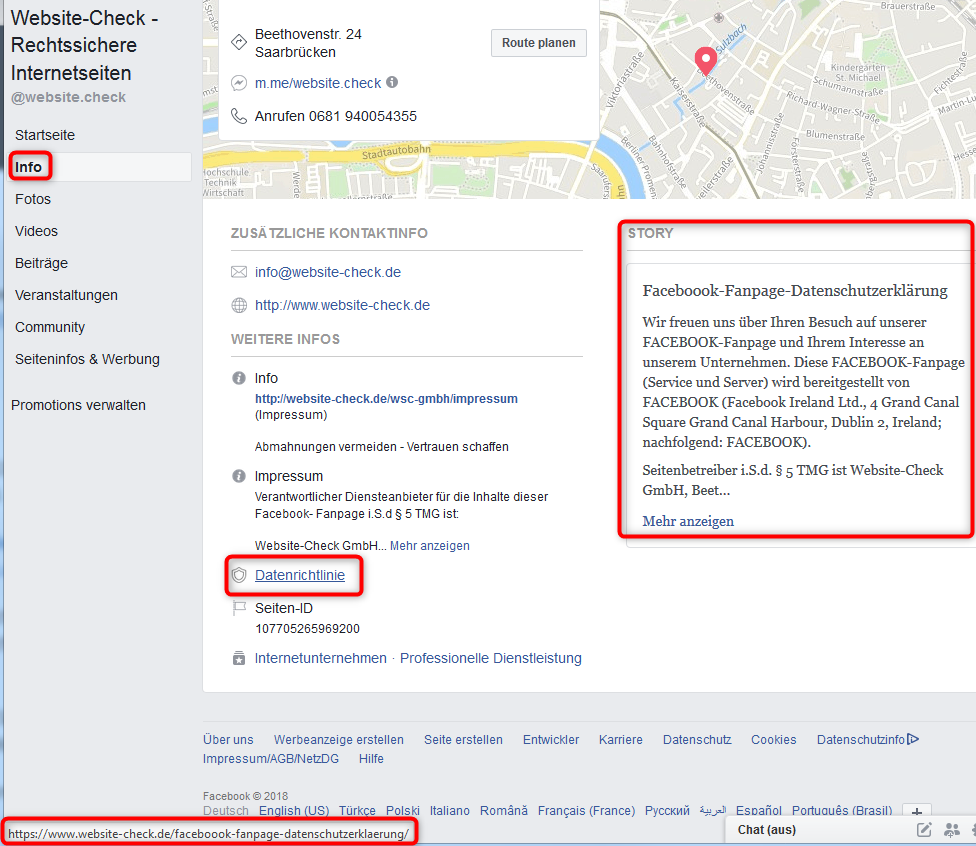Click the category icon beside Internetunternehmen
Screen dimensions: 976x846
pyautogui.click(x=239, y=658)
